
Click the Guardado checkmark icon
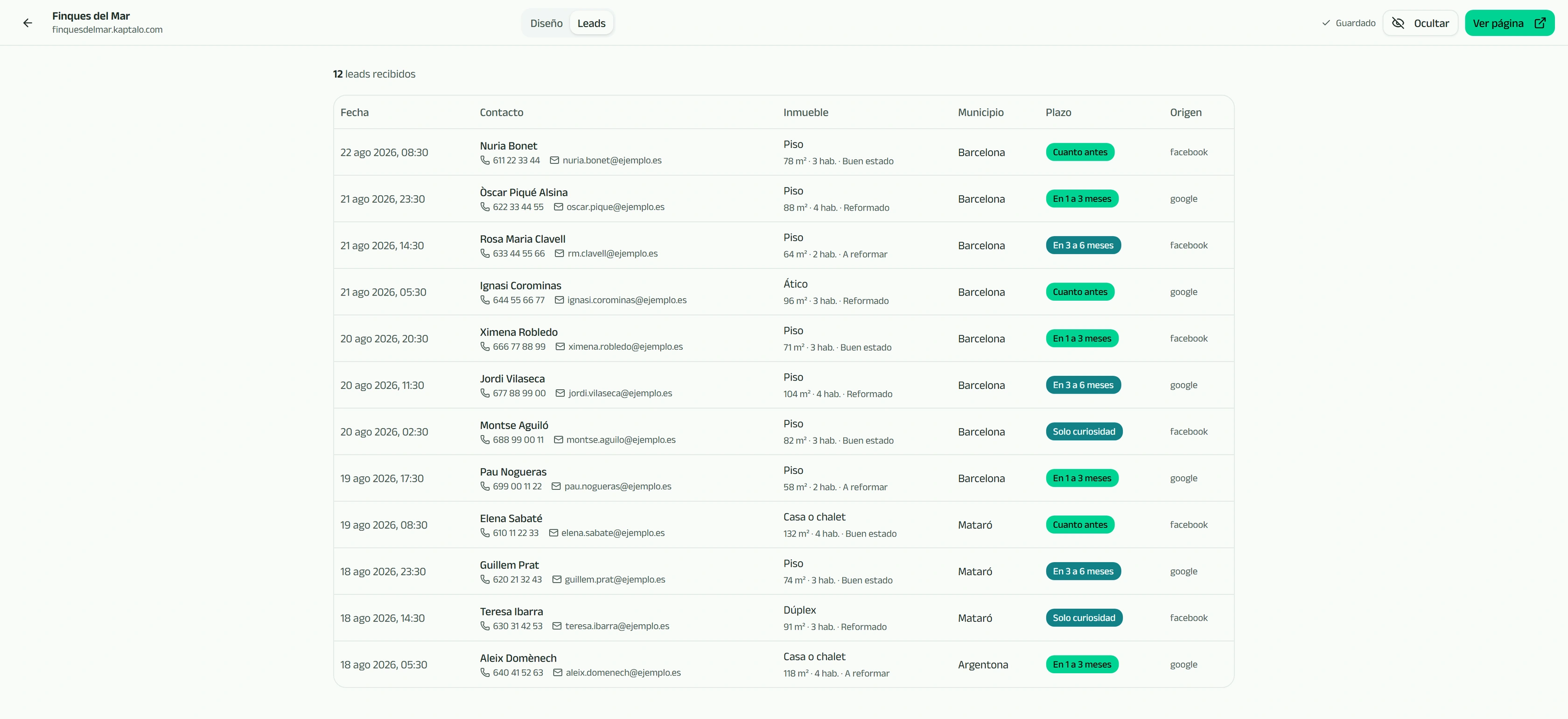pyautogui.click(x=1326, y=23)
